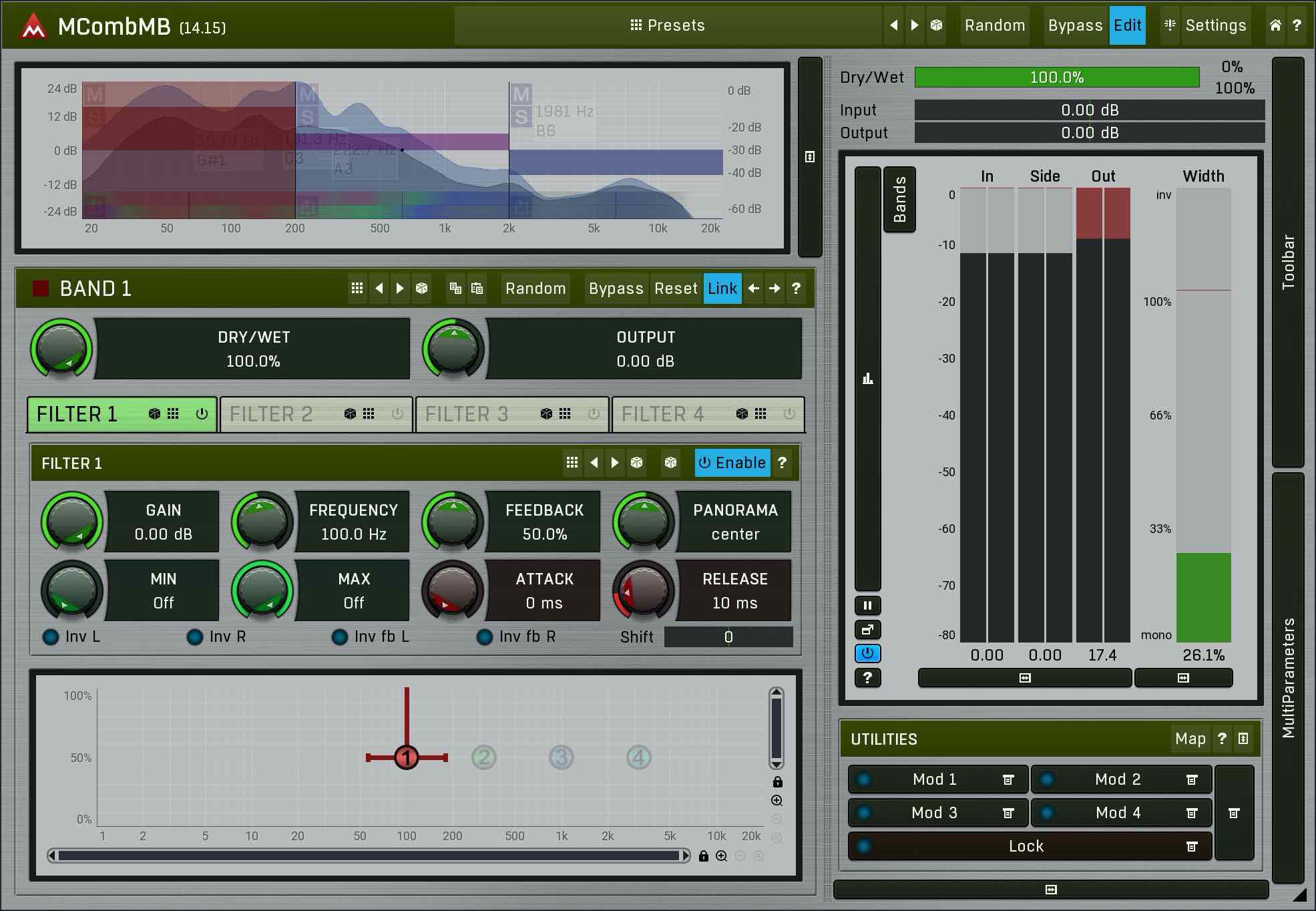1316x911 pixels.
Task: Copy Band 1 settings using the copy icon
Action: (x=455, y=289)
